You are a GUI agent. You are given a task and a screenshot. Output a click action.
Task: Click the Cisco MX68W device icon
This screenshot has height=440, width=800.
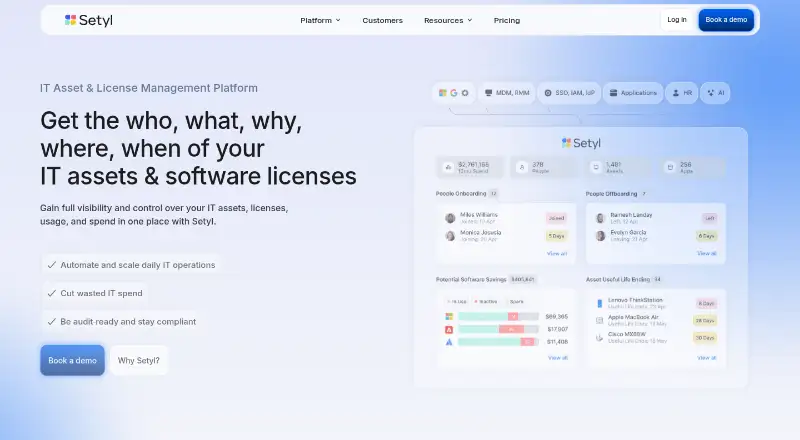tap(599, 337)
